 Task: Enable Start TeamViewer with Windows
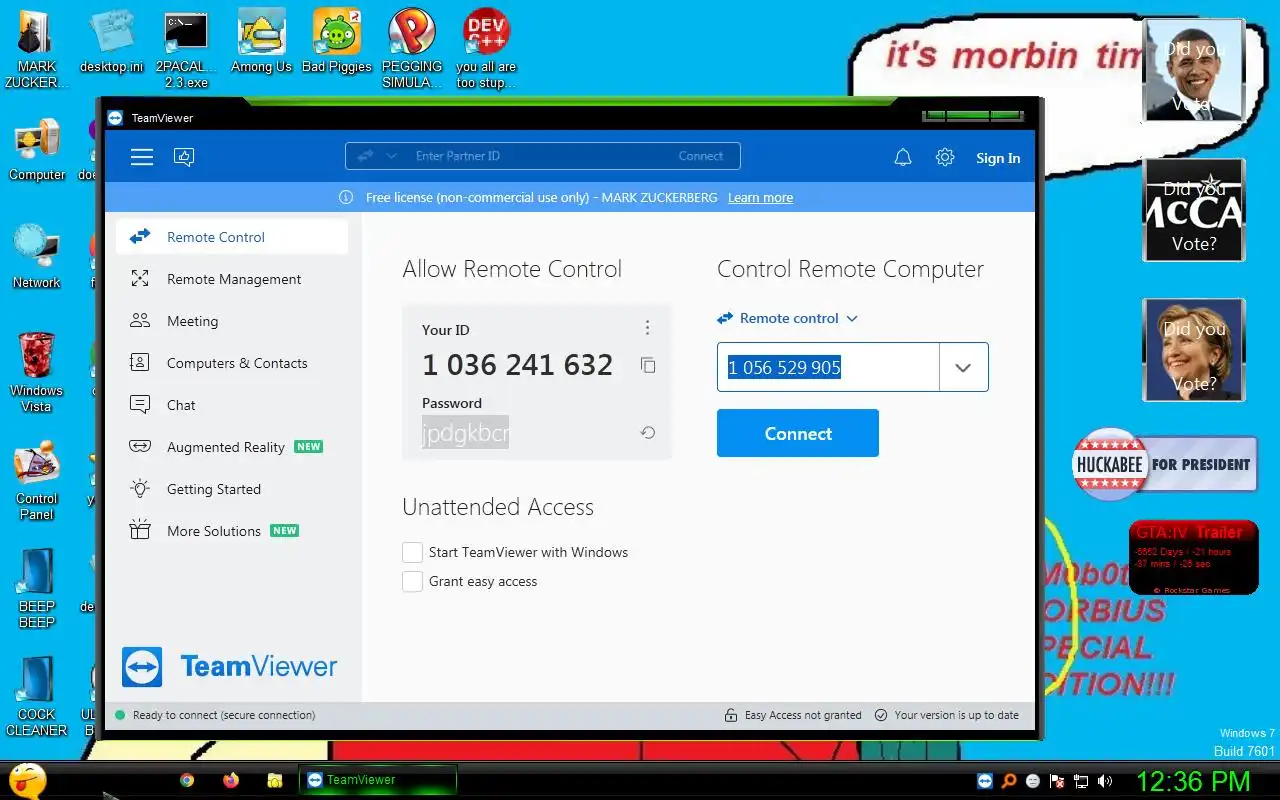[412, 552]
